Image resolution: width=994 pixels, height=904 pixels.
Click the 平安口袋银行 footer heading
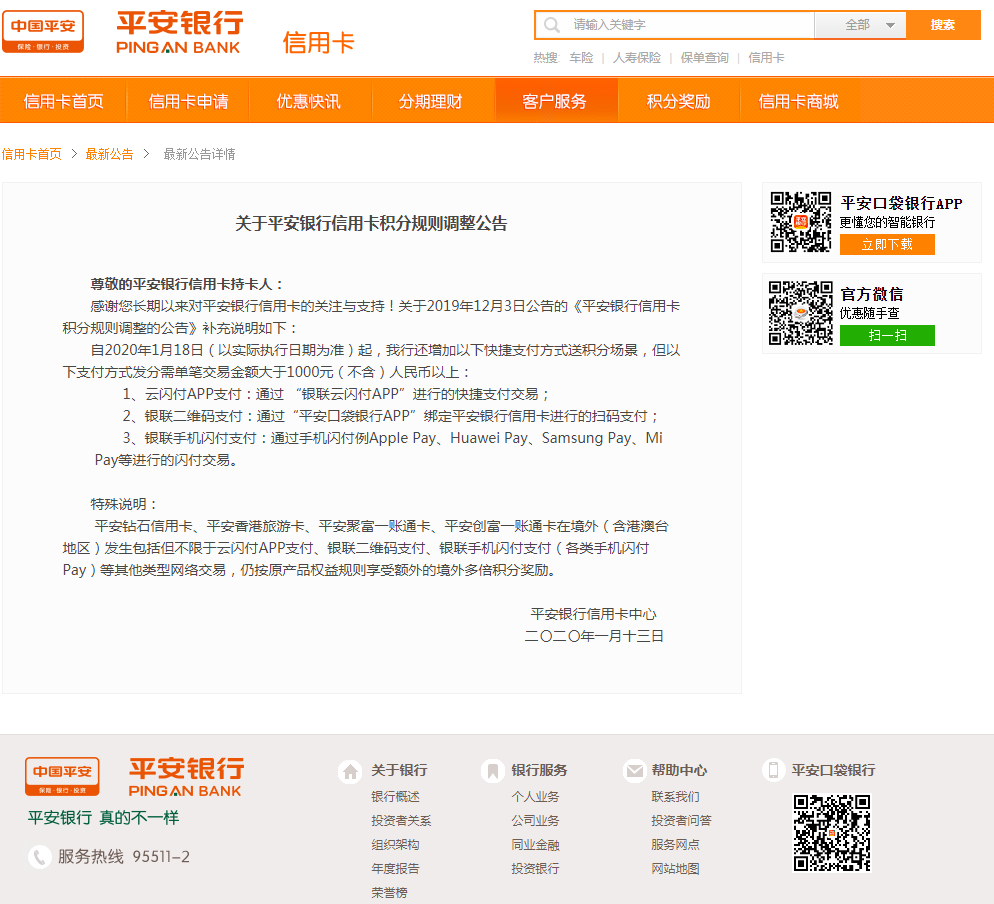[834, 770]
